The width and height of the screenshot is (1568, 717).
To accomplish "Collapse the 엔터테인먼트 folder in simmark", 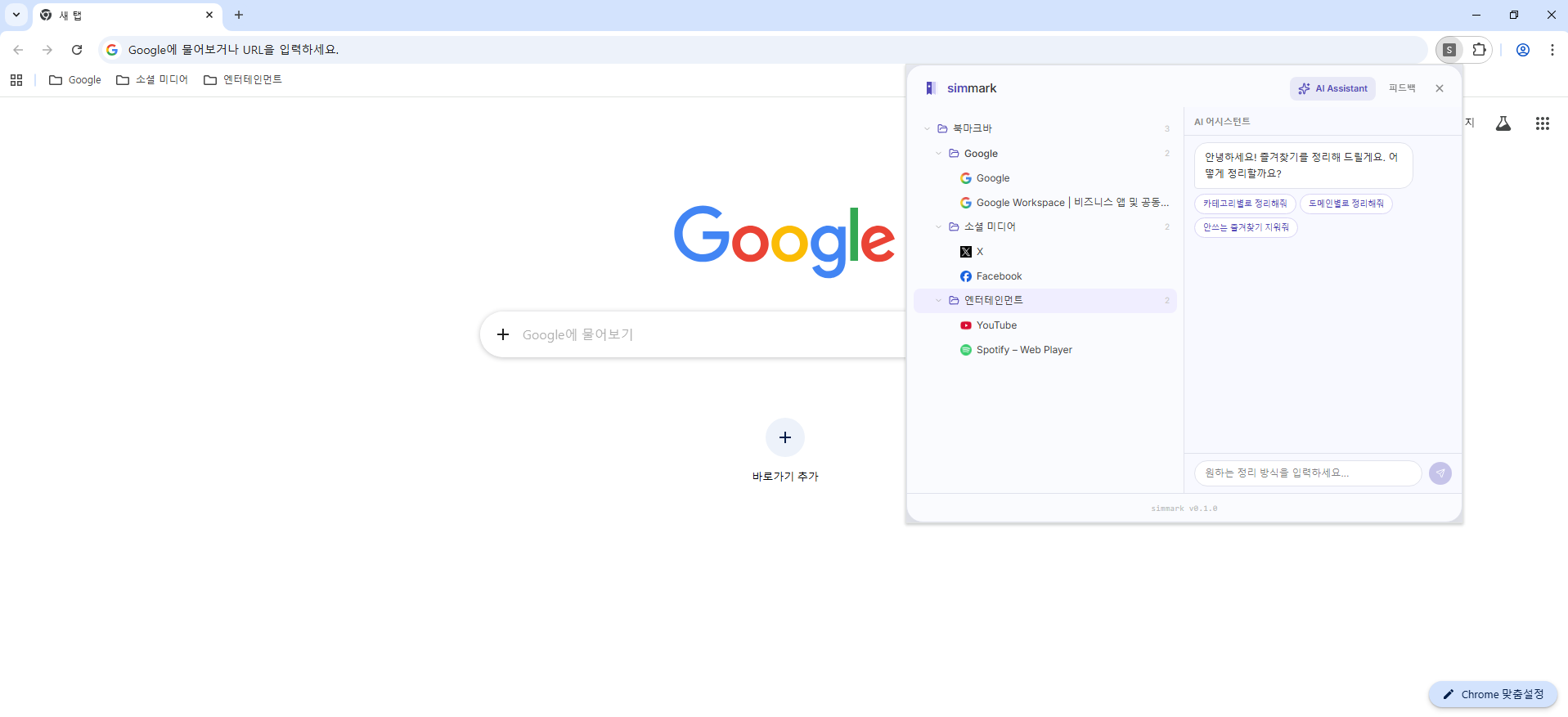I will tap(938, 300).
